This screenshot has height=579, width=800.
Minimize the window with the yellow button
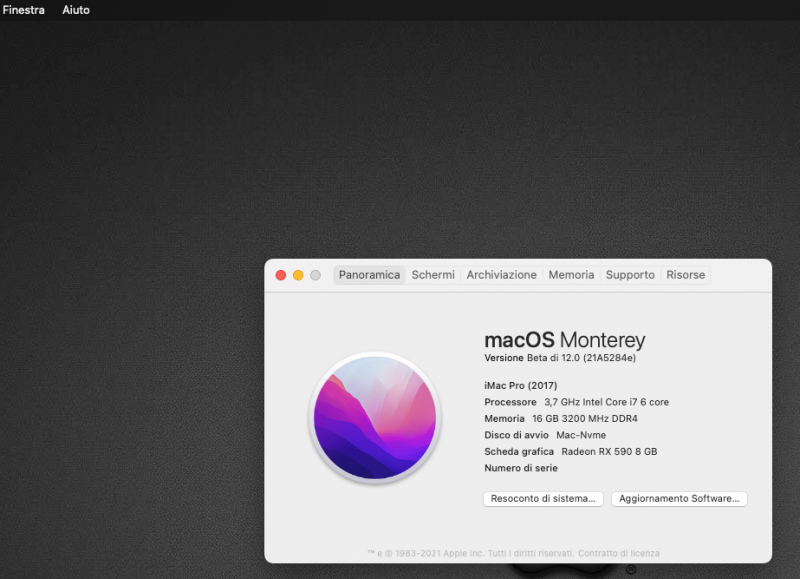coord(298,275)
